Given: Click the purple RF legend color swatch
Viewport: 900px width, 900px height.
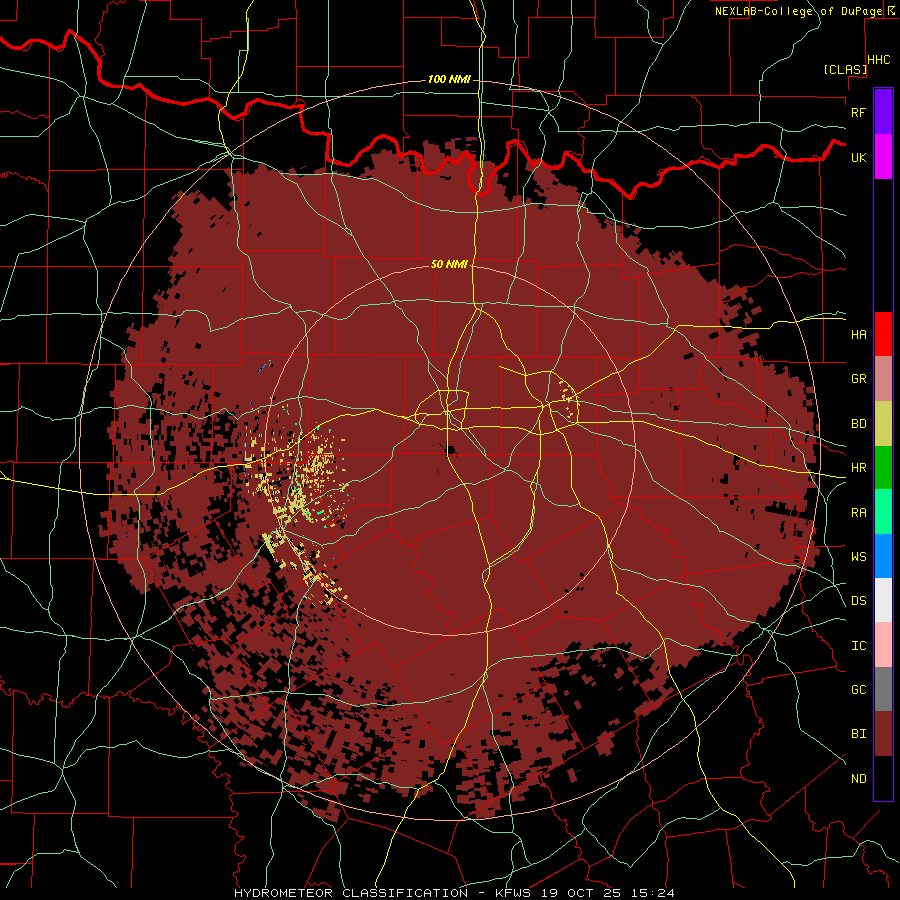Looking at the screenshot, I should point(883,111).
